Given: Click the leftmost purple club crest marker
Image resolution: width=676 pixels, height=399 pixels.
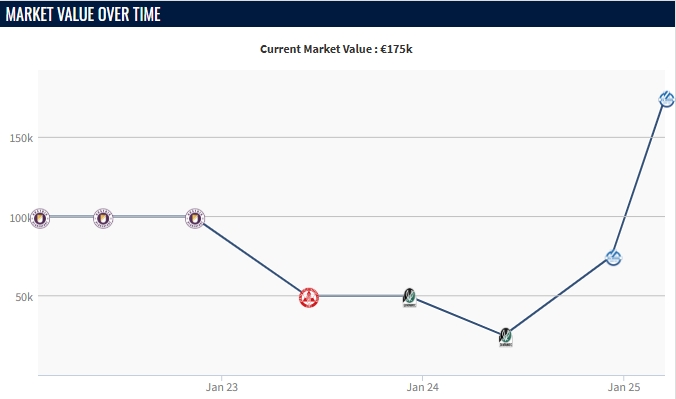Looking at the screenshot, I should point(40,218).
